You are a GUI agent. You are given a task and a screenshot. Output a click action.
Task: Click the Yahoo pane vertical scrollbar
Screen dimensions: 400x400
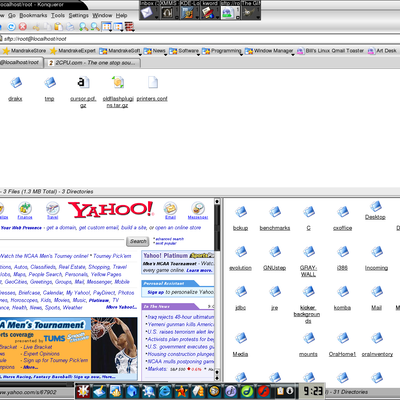pos(217,289)
